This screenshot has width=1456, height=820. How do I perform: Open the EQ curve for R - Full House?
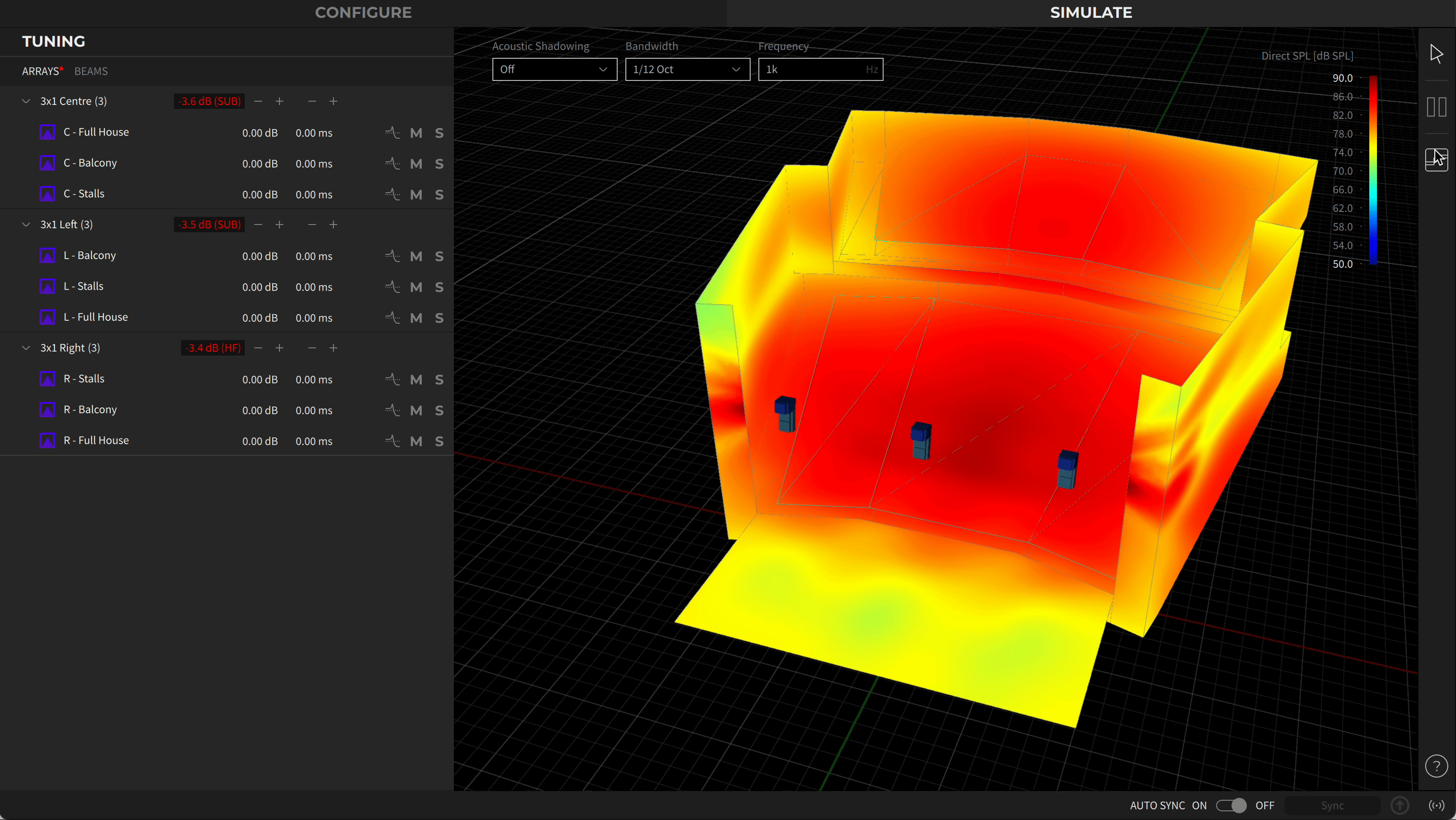[x=392, y=441]
